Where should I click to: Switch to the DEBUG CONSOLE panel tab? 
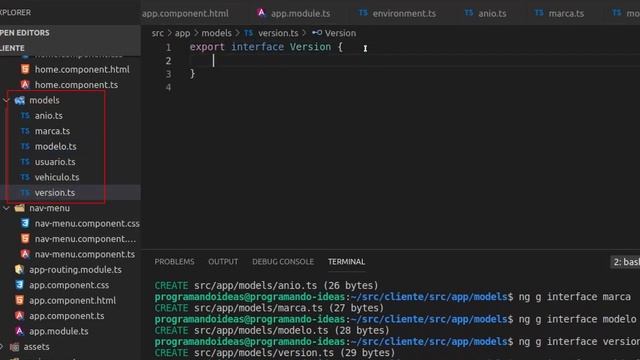[x=283, y=262]
